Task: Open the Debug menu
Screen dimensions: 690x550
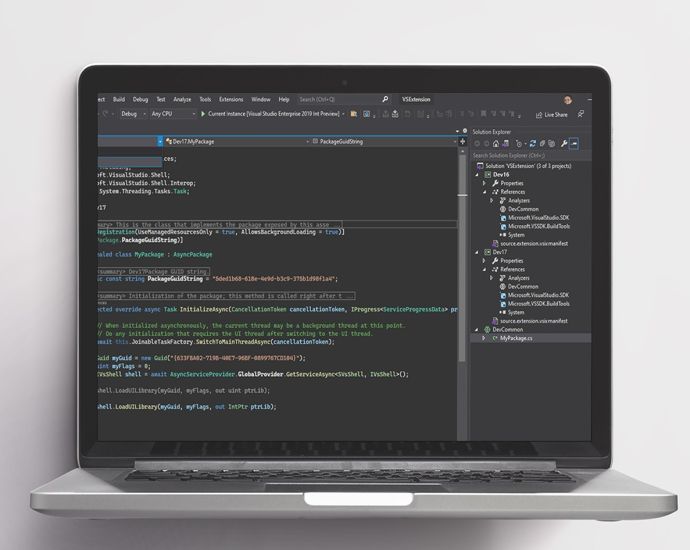Action: [140, 99]
